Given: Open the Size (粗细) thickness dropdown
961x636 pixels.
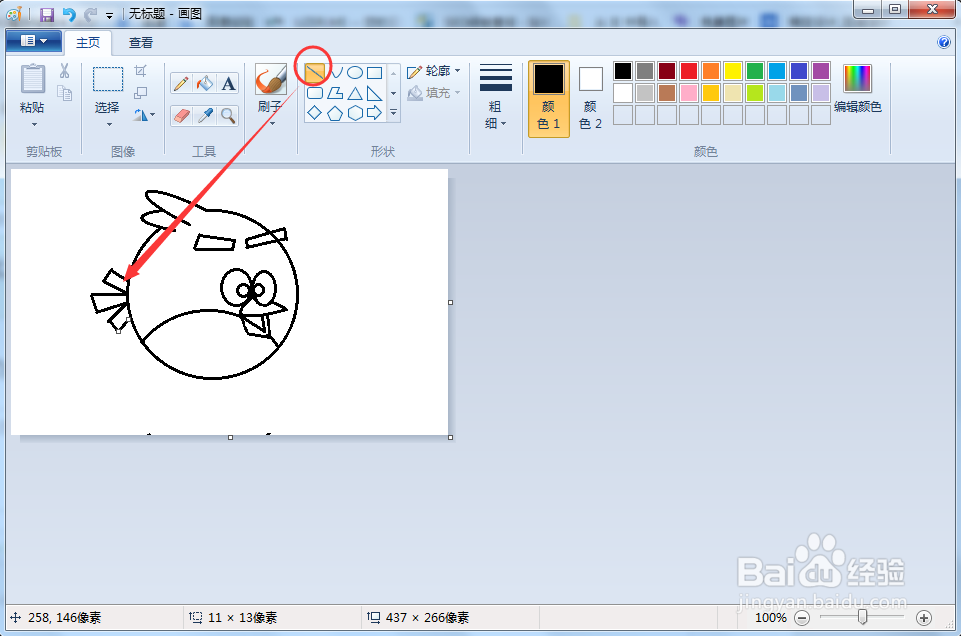Looking at the screenshot, I should click(x=496, y=97).
